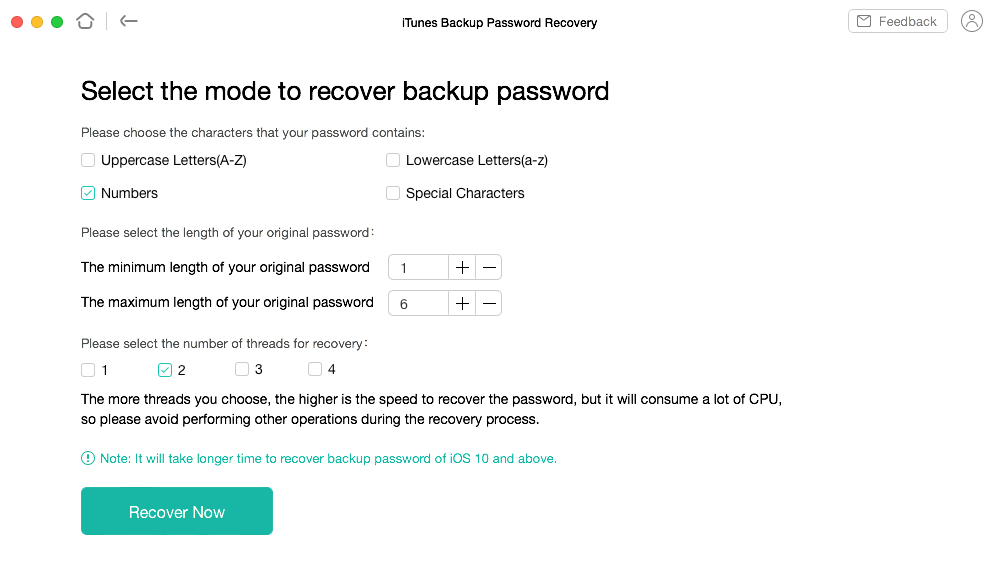
Task: Choose 3 threads for recovery
Action: (x=242, y=369)
